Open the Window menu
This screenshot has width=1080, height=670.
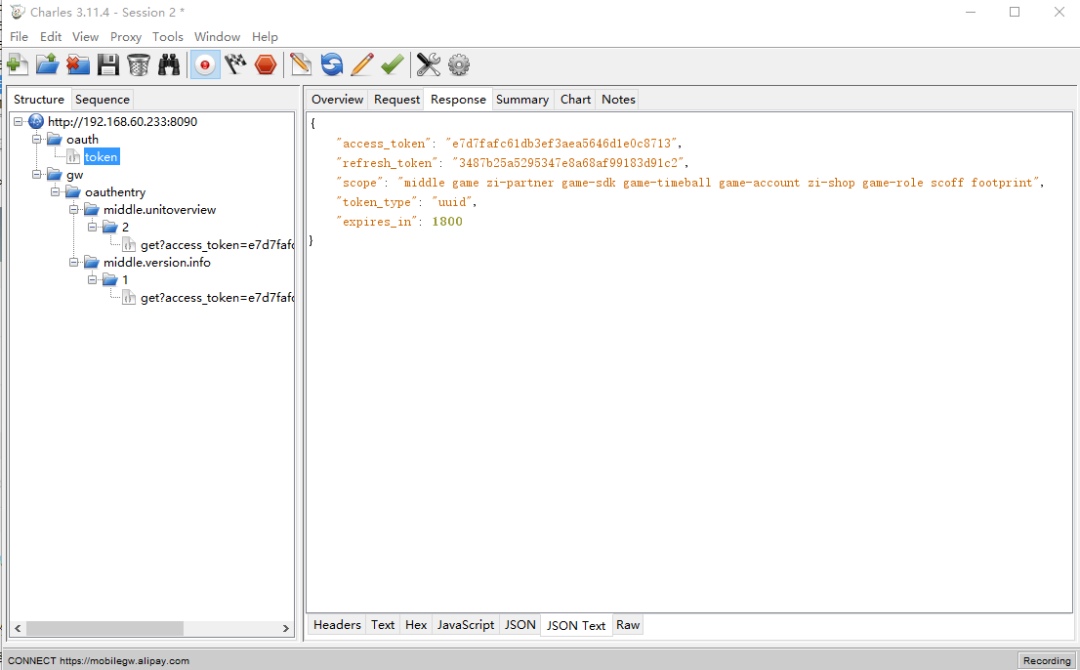point(217,36)
